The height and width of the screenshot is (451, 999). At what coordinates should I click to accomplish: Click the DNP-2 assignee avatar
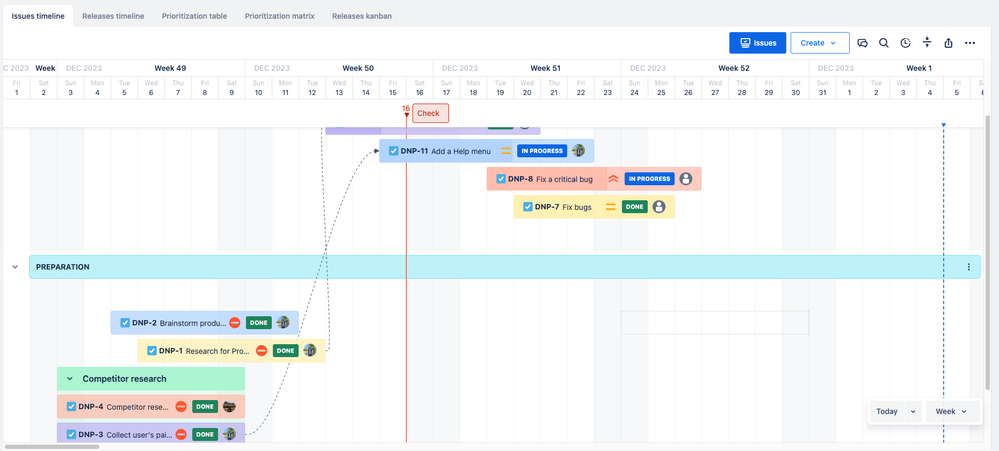point(283,323)
